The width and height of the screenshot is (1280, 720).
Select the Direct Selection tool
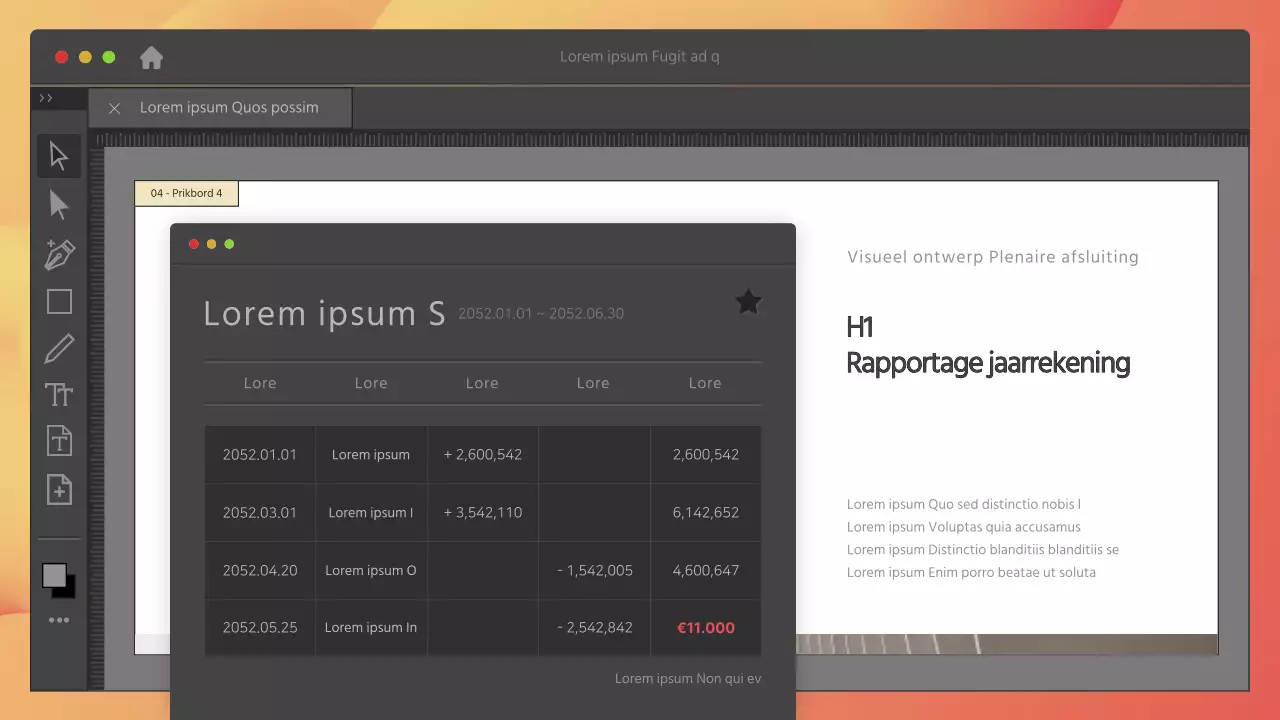pos(59,205)
